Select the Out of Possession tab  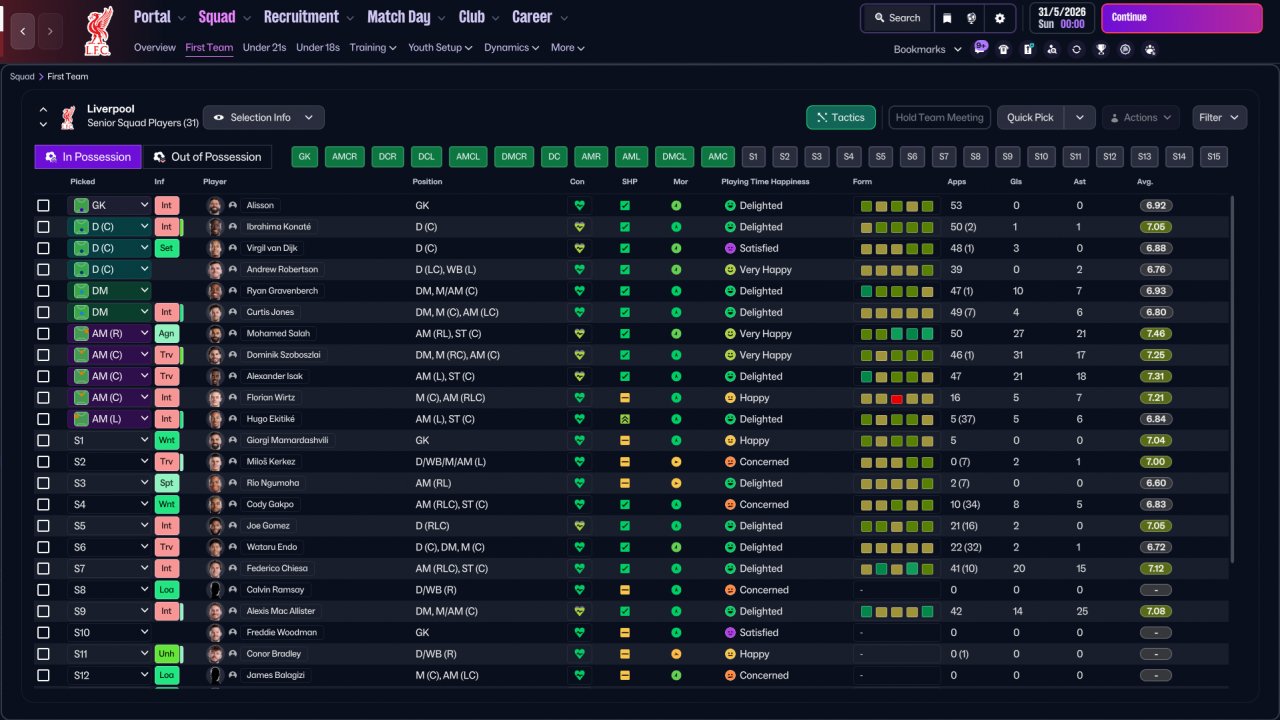click(207, 157)
